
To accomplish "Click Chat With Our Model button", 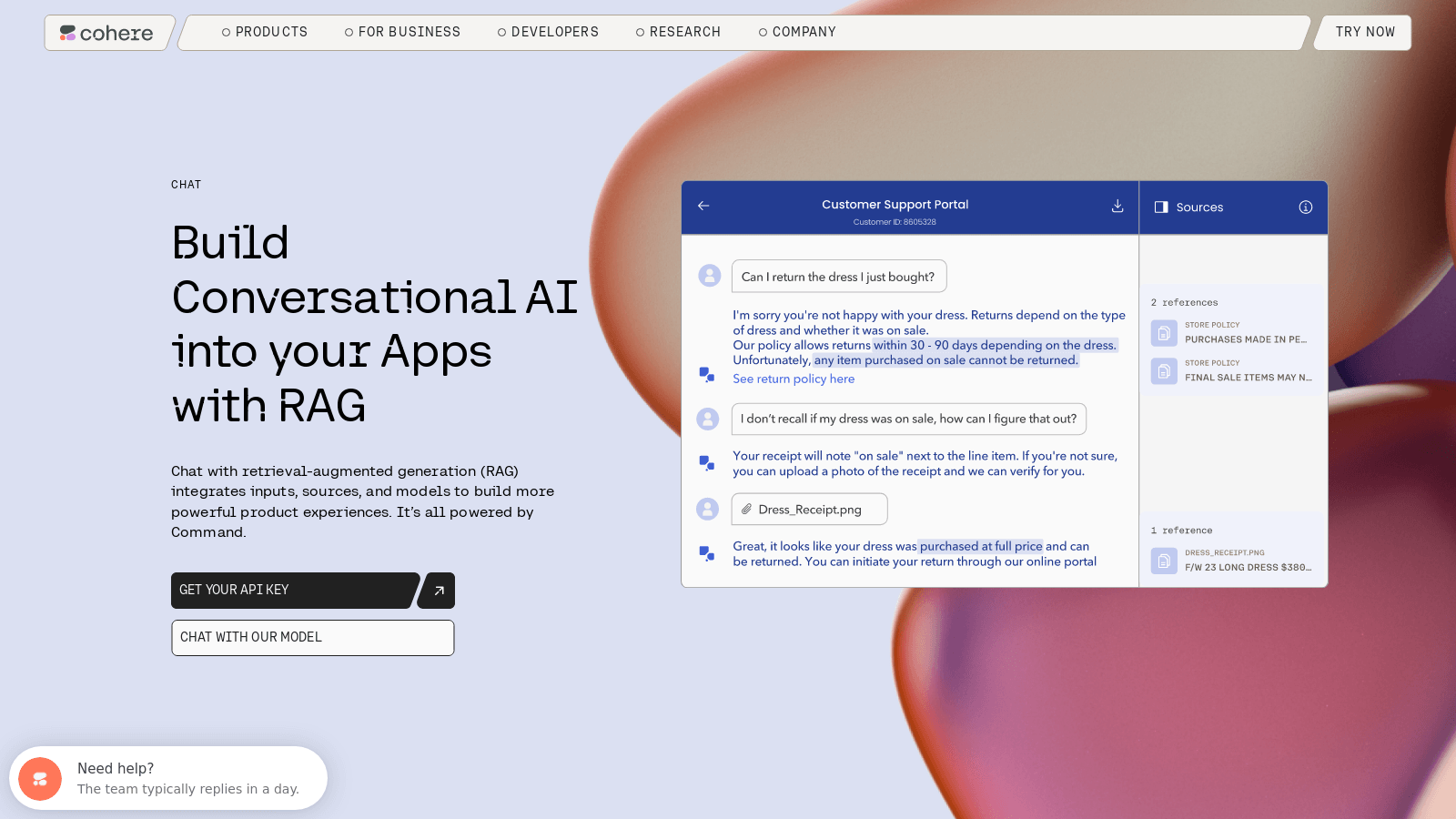I will tap(313, 637).
